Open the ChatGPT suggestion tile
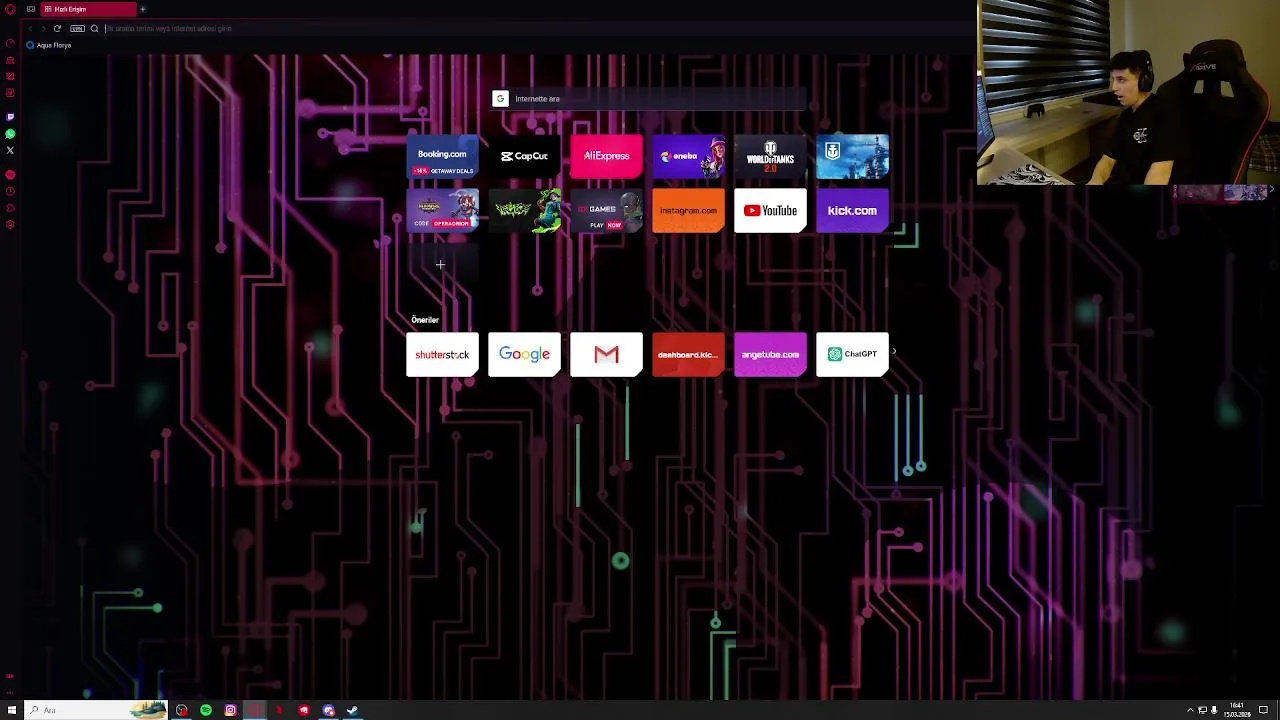1280x720 pixels. click(x=852, y=354)
